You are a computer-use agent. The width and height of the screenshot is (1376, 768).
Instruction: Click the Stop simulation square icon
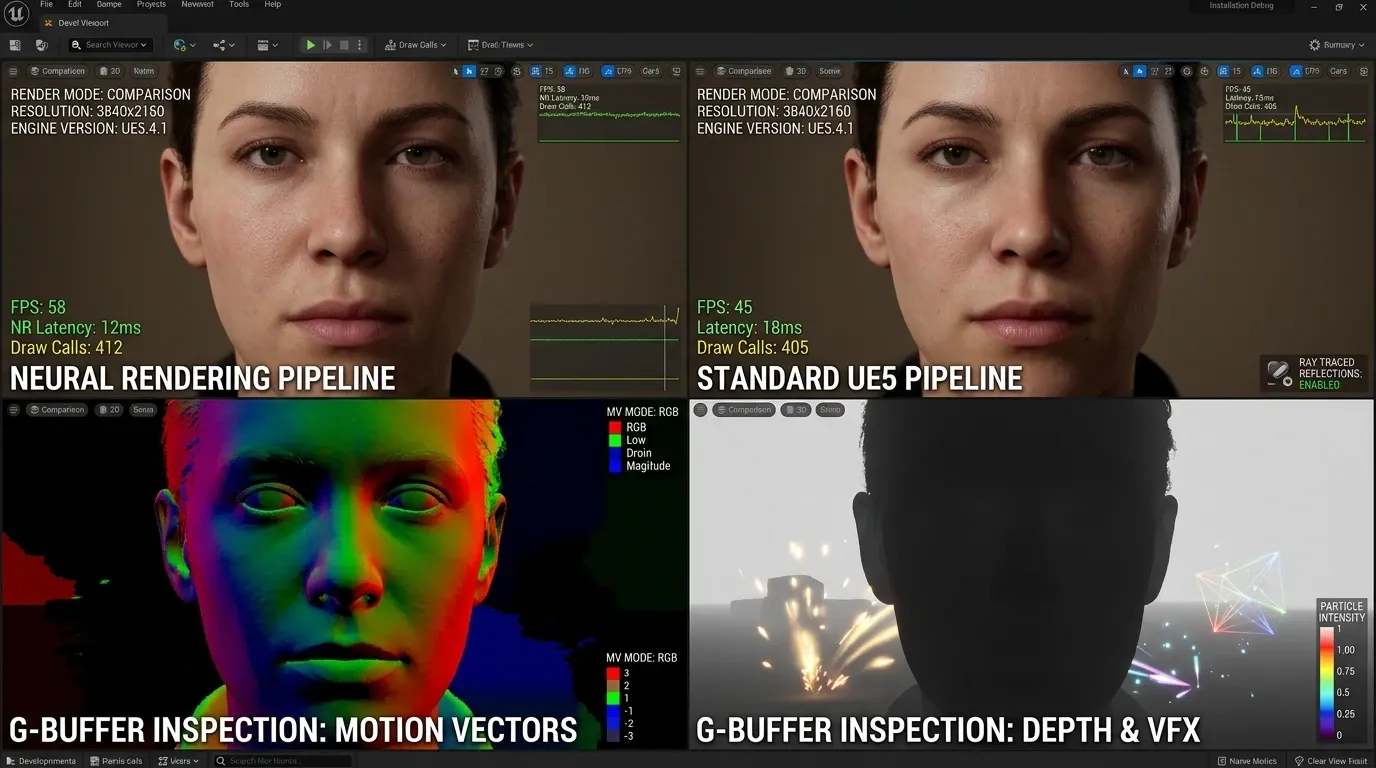pyautogui.click(x=344, y=45)
